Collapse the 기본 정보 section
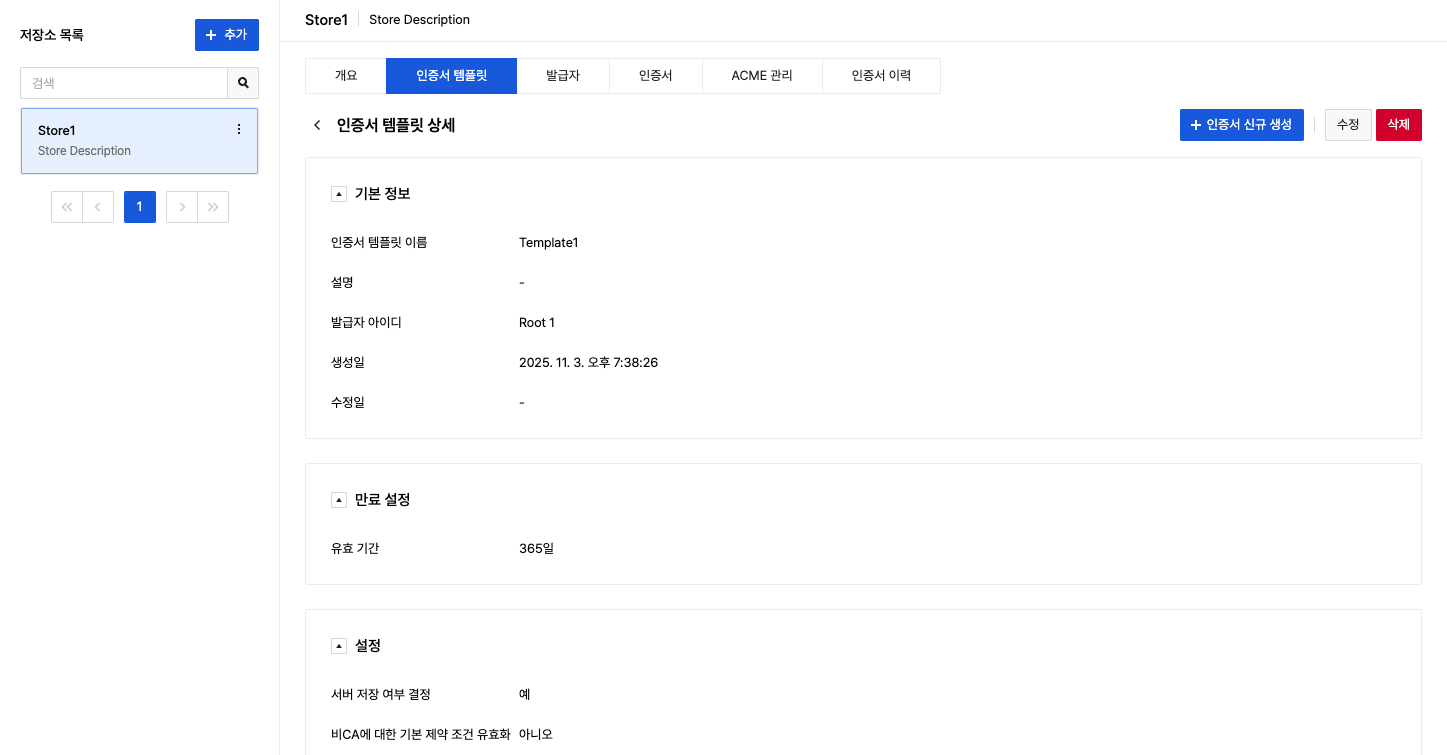This screenshot has height=755, width=1447. pyautogui.click(x=339, y=194)
